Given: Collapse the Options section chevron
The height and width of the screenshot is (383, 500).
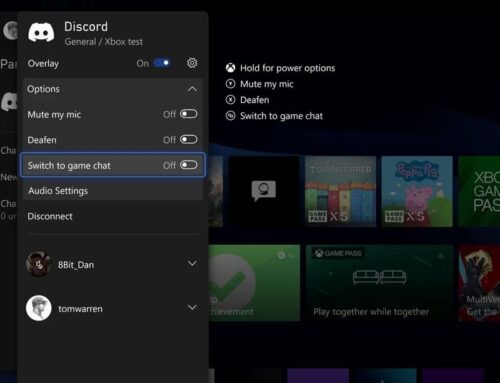Looking at the screenshot, I should point(192,89).
